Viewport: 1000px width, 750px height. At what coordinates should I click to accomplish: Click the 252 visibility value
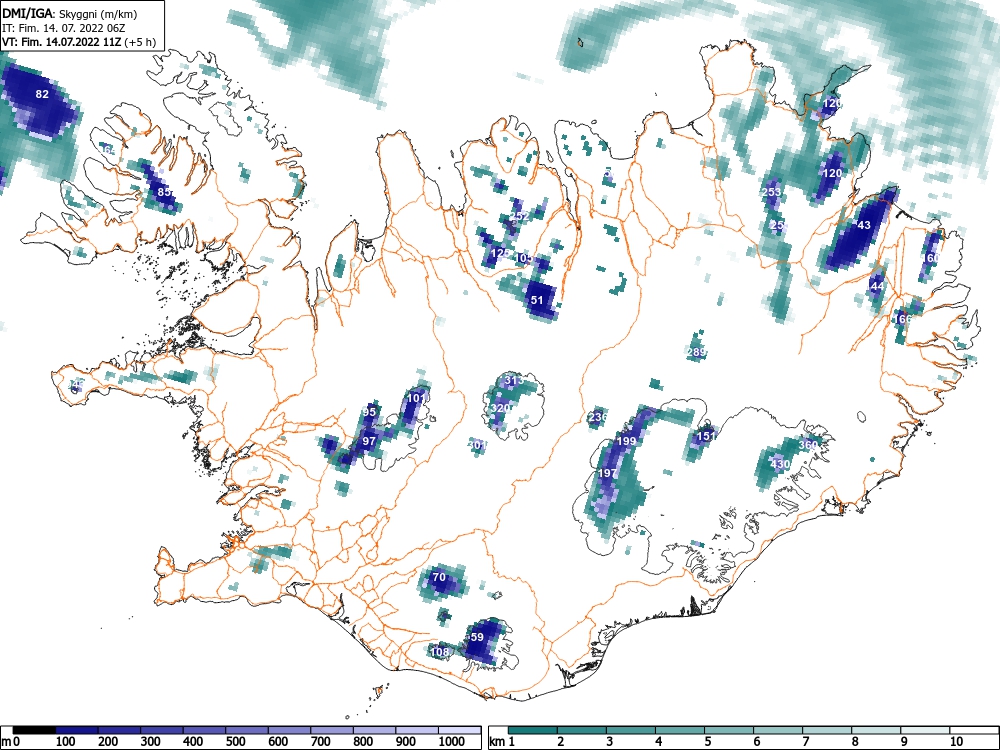tap(518, 216)
